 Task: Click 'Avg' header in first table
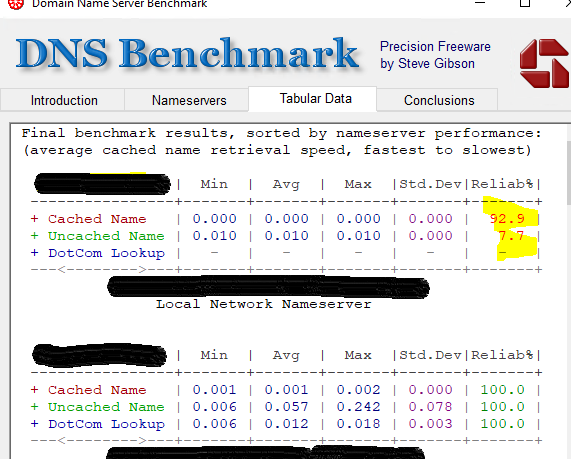tap(286, 184)
